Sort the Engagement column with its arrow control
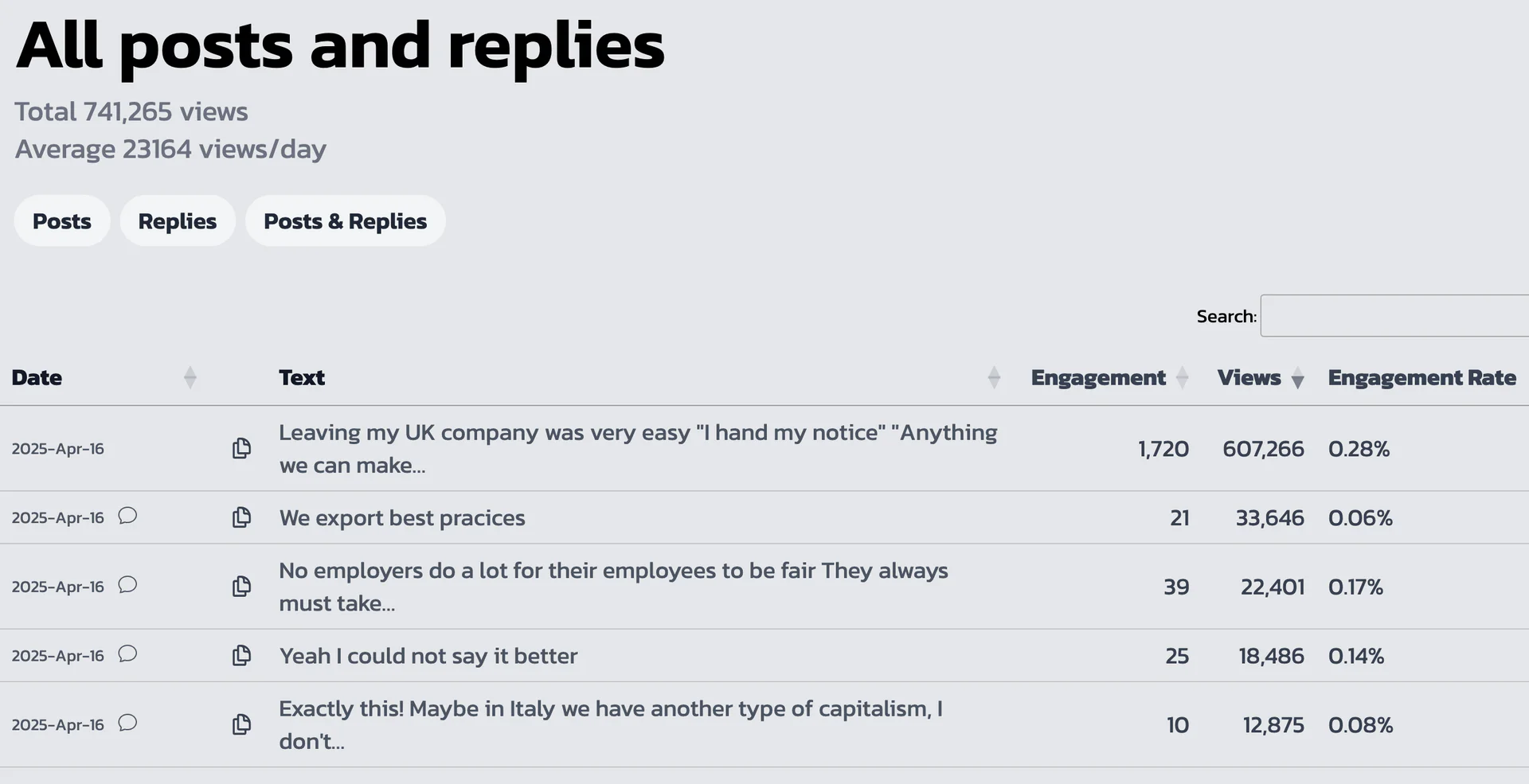 [x=1184, y=377]
